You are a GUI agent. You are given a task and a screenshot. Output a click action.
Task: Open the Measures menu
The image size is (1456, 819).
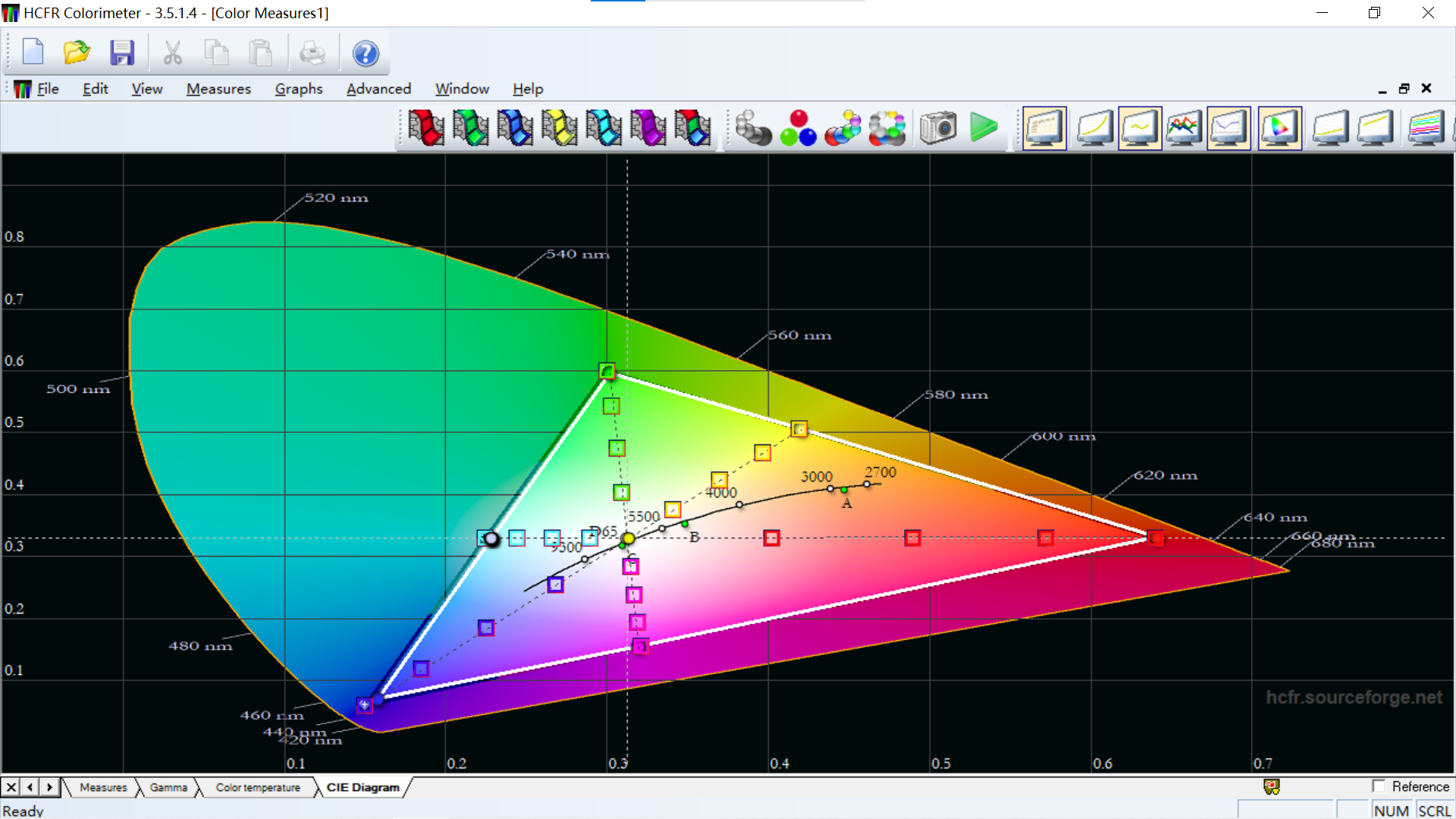pyautogui.click(x=218, y=89)
